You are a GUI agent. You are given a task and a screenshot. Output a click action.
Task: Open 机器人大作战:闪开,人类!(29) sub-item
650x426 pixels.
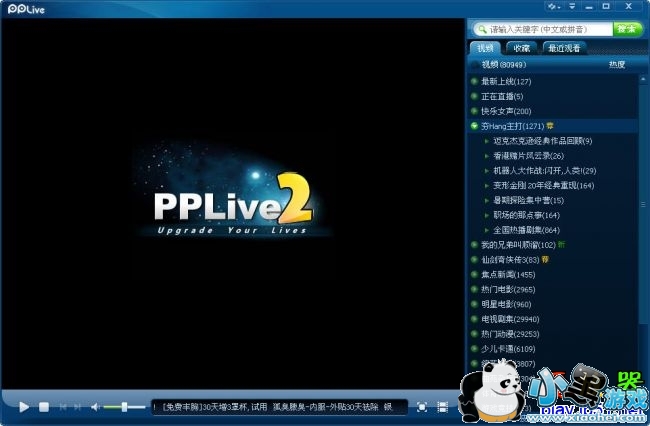pyautogui.click(x=544, y=171)
